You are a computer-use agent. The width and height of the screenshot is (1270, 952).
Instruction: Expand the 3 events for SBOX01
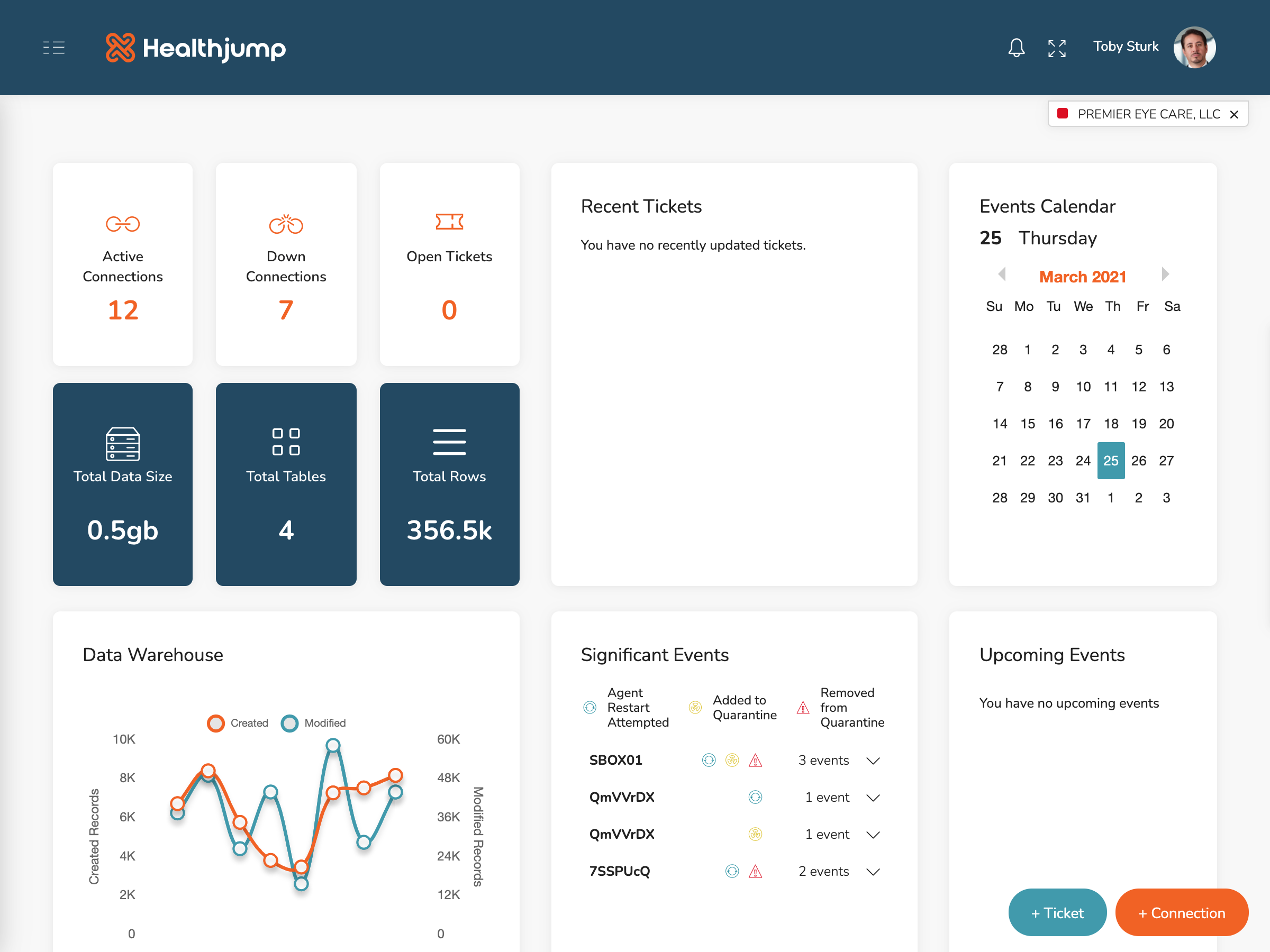point(873,761)
